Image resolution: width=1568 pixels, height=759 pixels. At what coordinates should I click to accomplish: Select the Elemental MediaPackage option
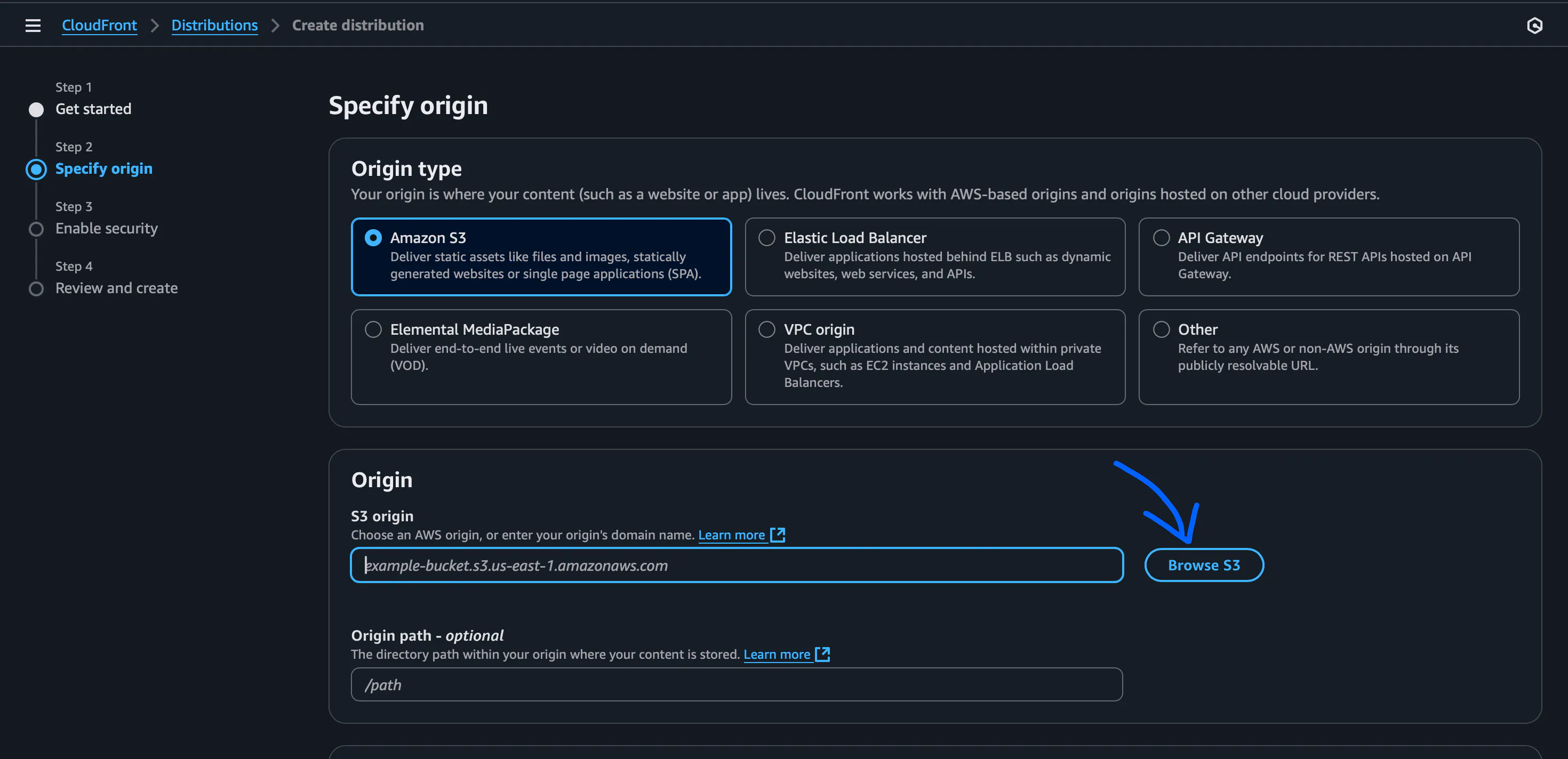pos(373,329)
